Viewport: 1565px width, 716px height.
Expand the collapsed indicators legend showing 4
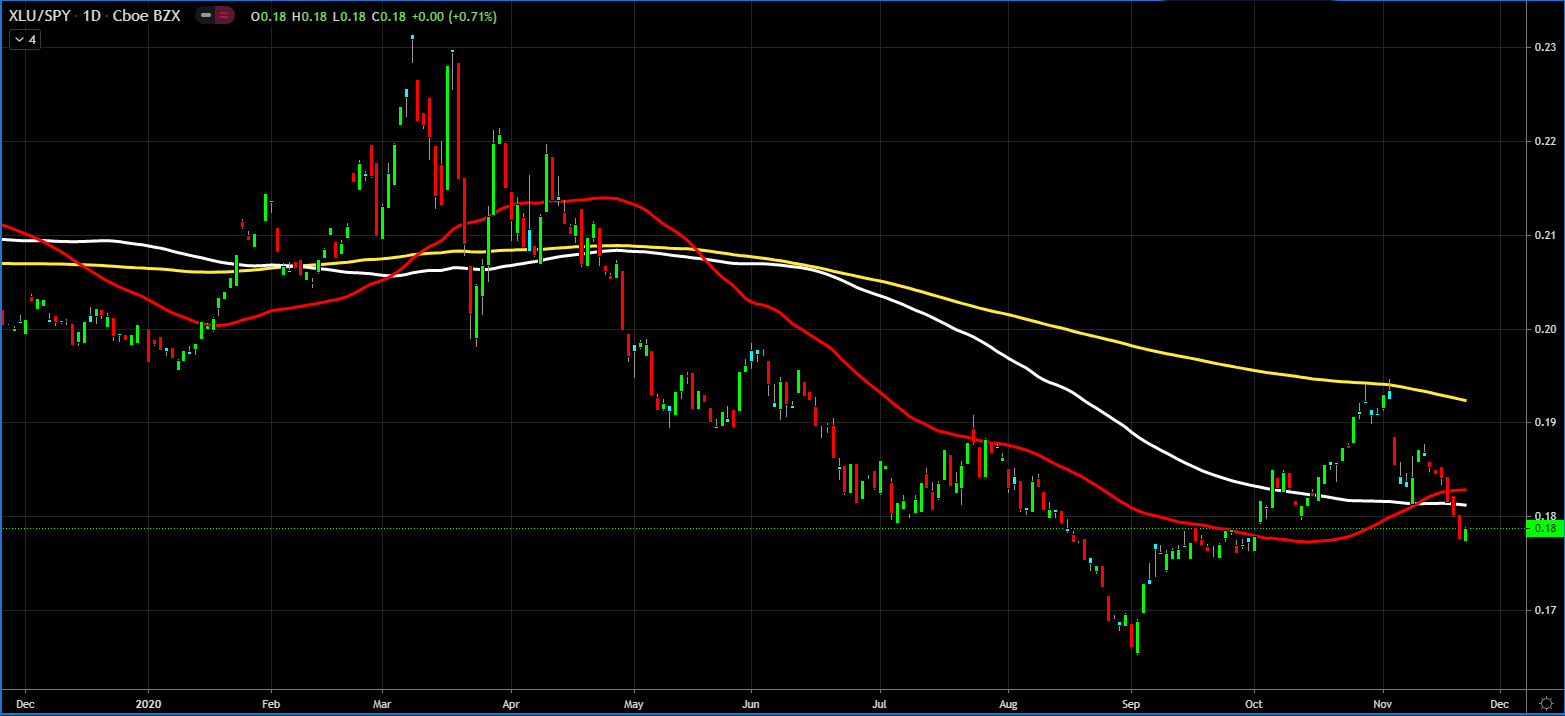point(23,40)
